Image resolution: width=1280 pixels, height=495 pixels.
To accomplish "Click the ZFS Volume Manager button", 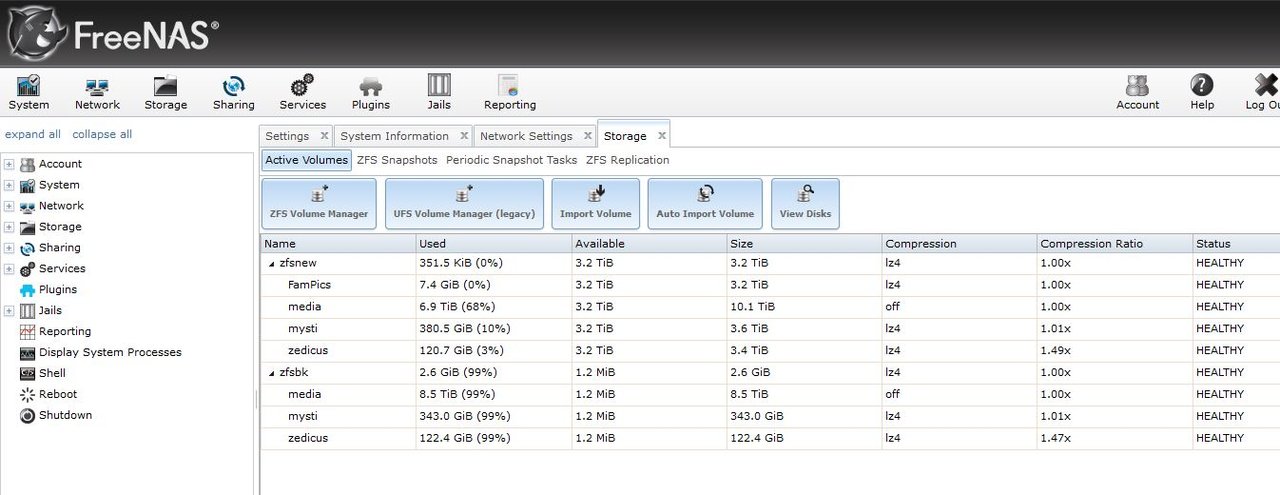I will 319,203.
